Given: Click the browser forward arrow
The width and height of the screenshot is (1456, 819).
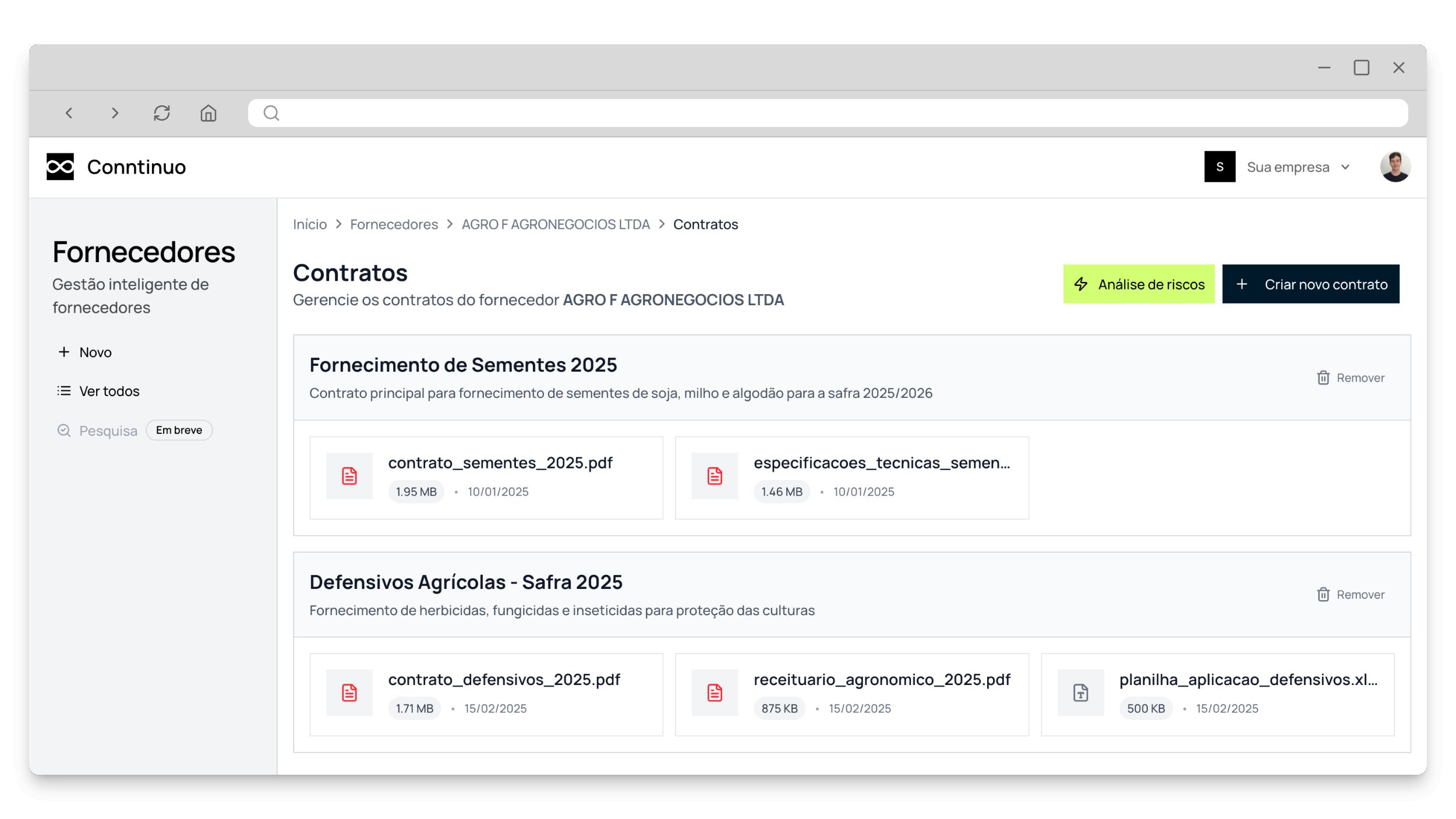Looking at the screenshot, I should click(115, 113).
